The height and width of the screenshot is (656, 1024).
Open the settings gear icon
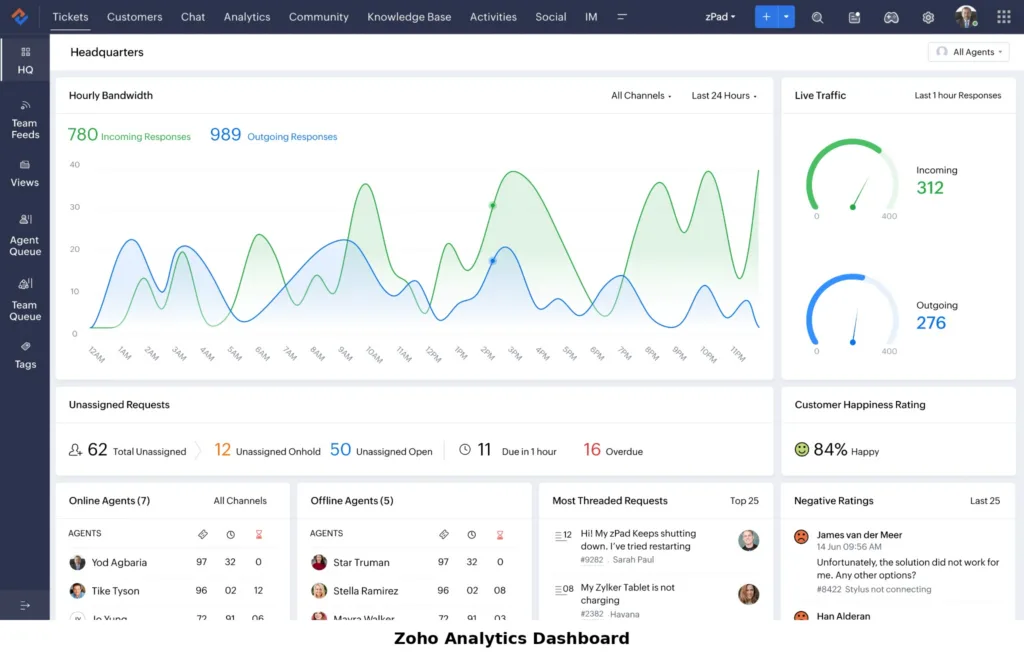pos(928,17)
